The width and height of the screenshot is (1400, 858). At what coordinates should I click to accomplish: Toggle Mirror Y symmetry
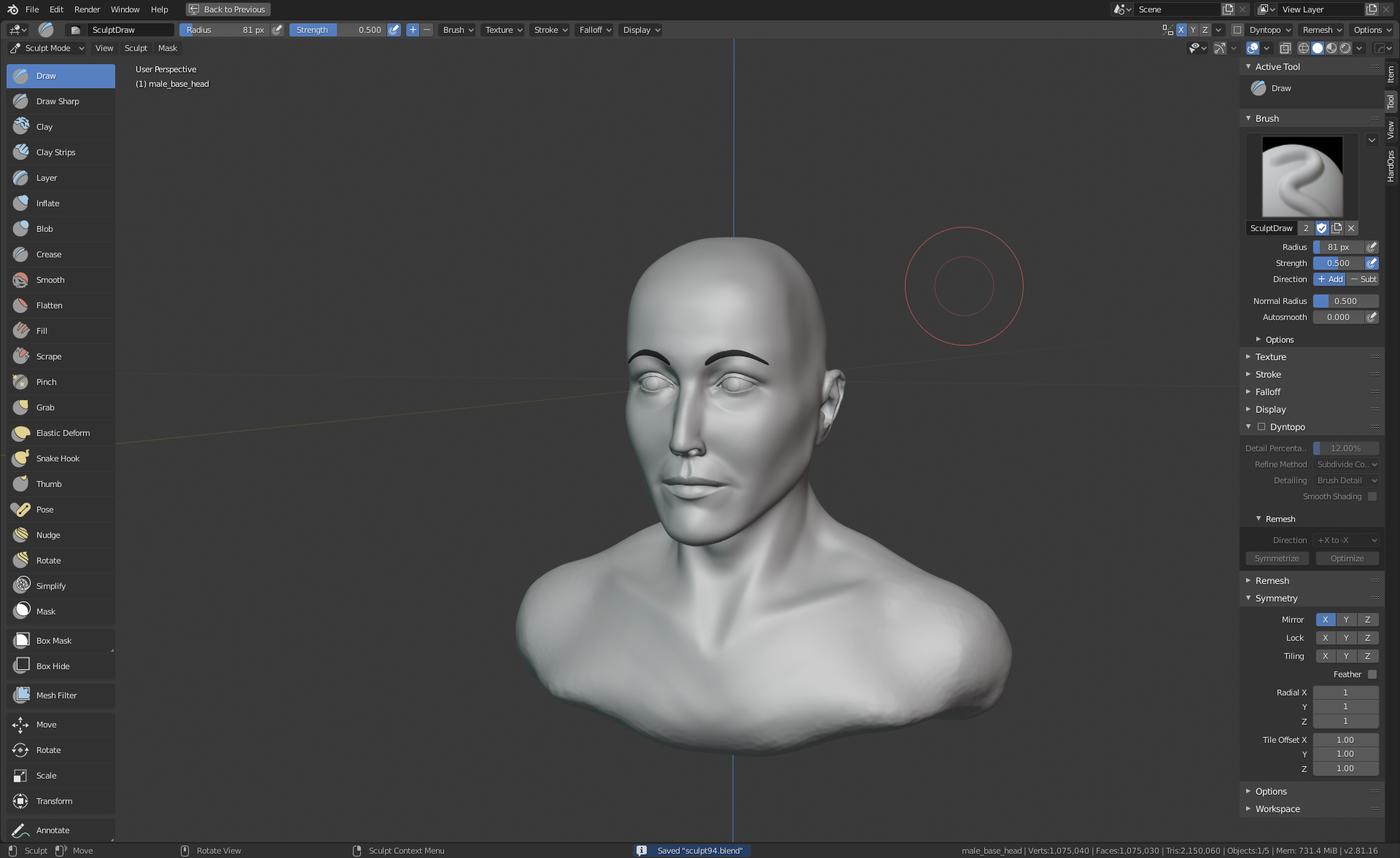[x=1346, y=620]
